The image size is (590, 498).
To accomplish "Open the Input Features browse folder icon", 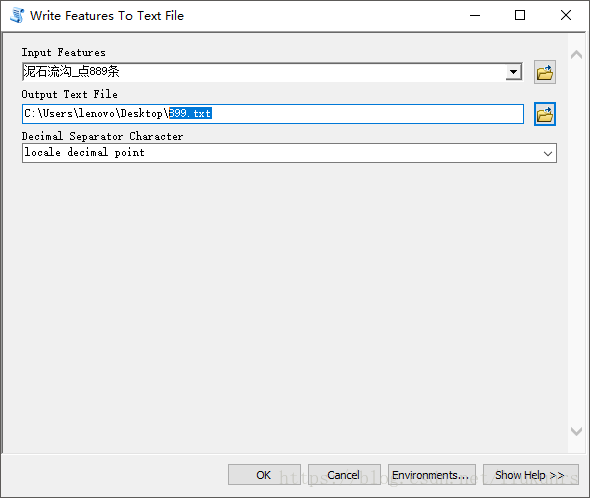I will coord(544,72).
